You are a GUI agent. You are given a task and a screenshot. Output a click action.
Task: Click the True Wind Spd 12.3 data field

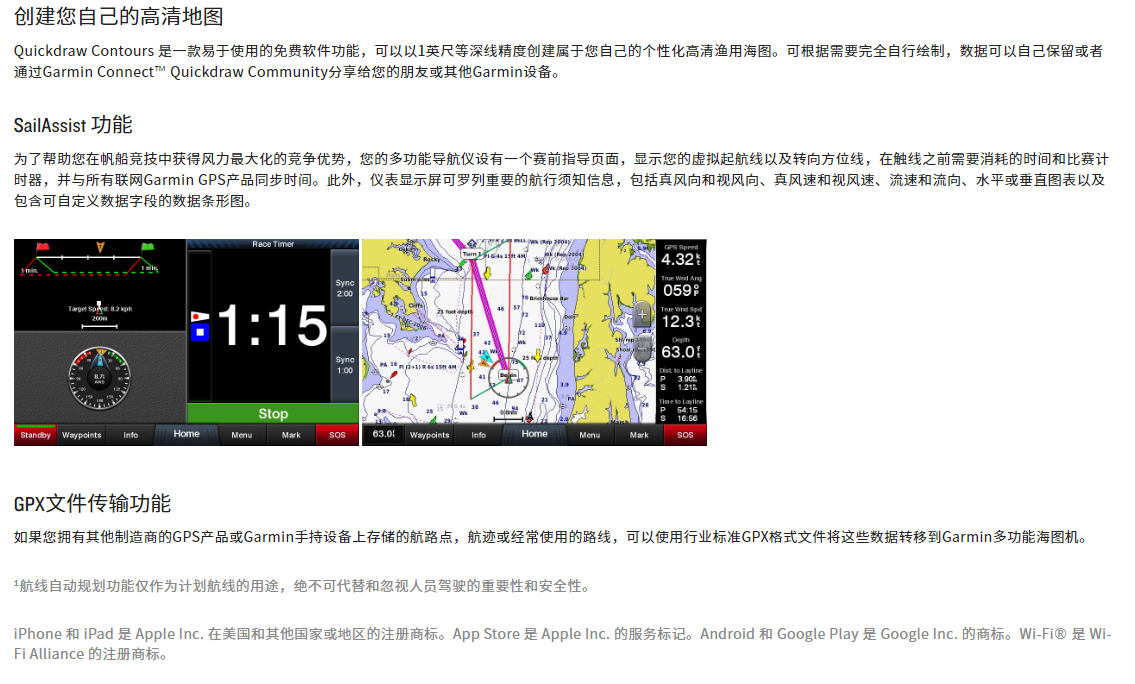coord(680,318)
